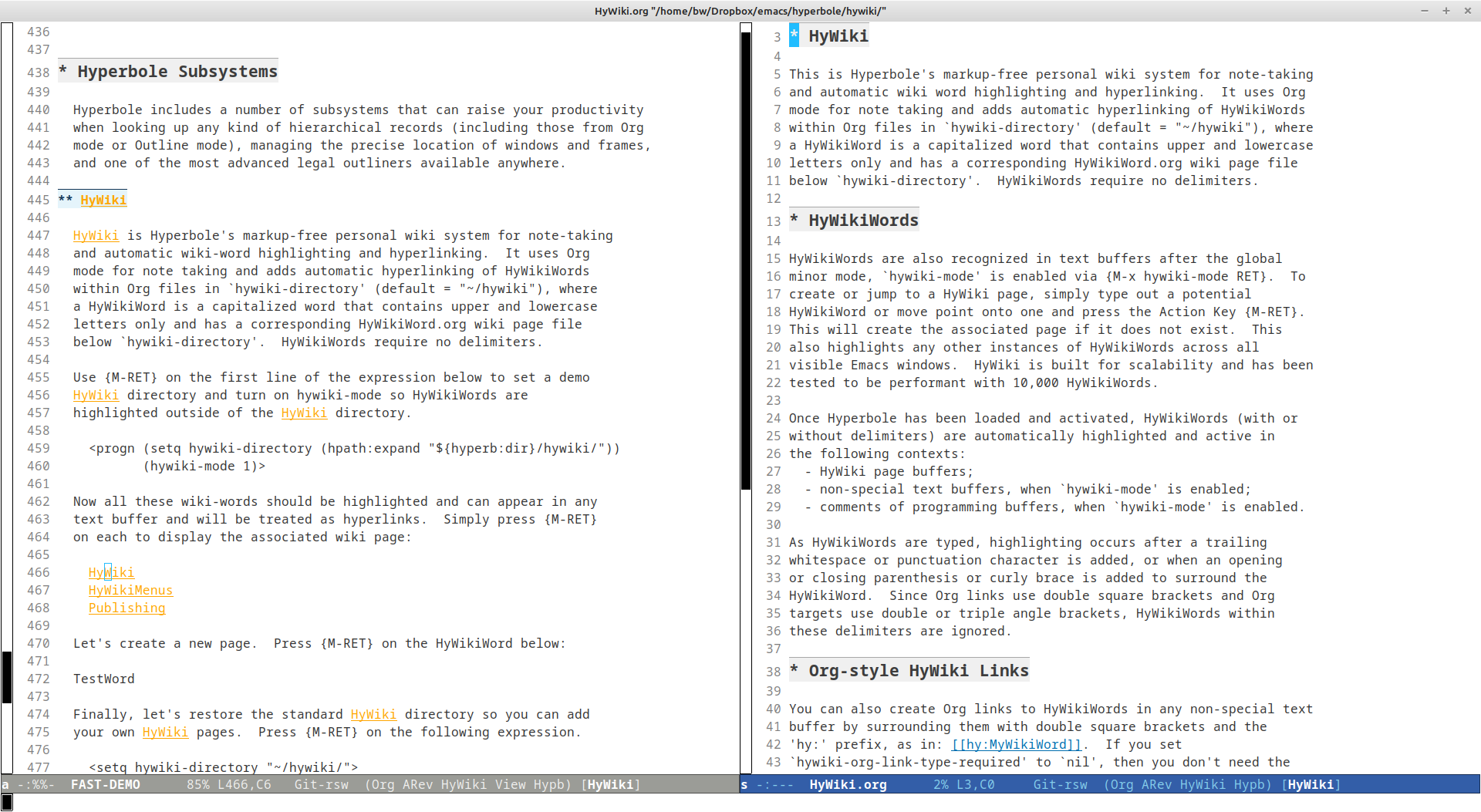
Task: Follow the Publishing wiki link
Action: coord(127,608)
